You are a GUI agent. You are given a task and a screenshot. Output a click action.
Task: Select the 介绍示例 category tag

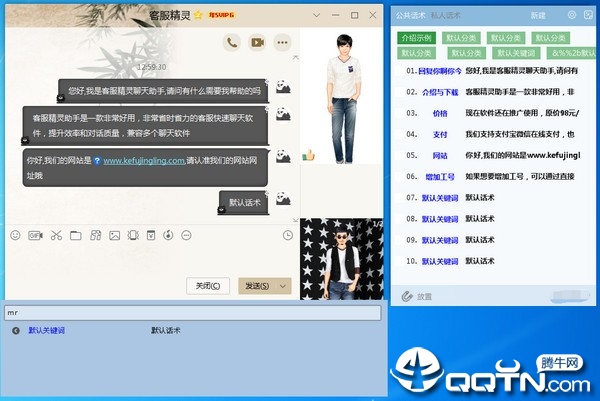416,38
